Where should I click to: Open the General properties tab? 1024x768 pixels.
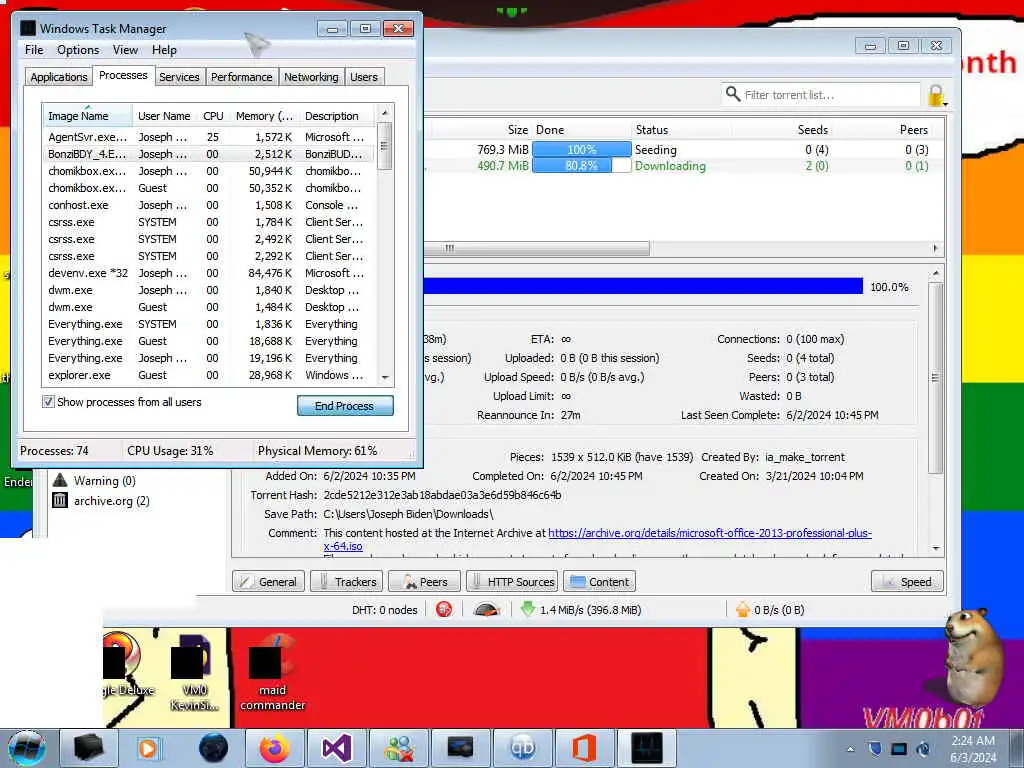(x=268, y=581)
